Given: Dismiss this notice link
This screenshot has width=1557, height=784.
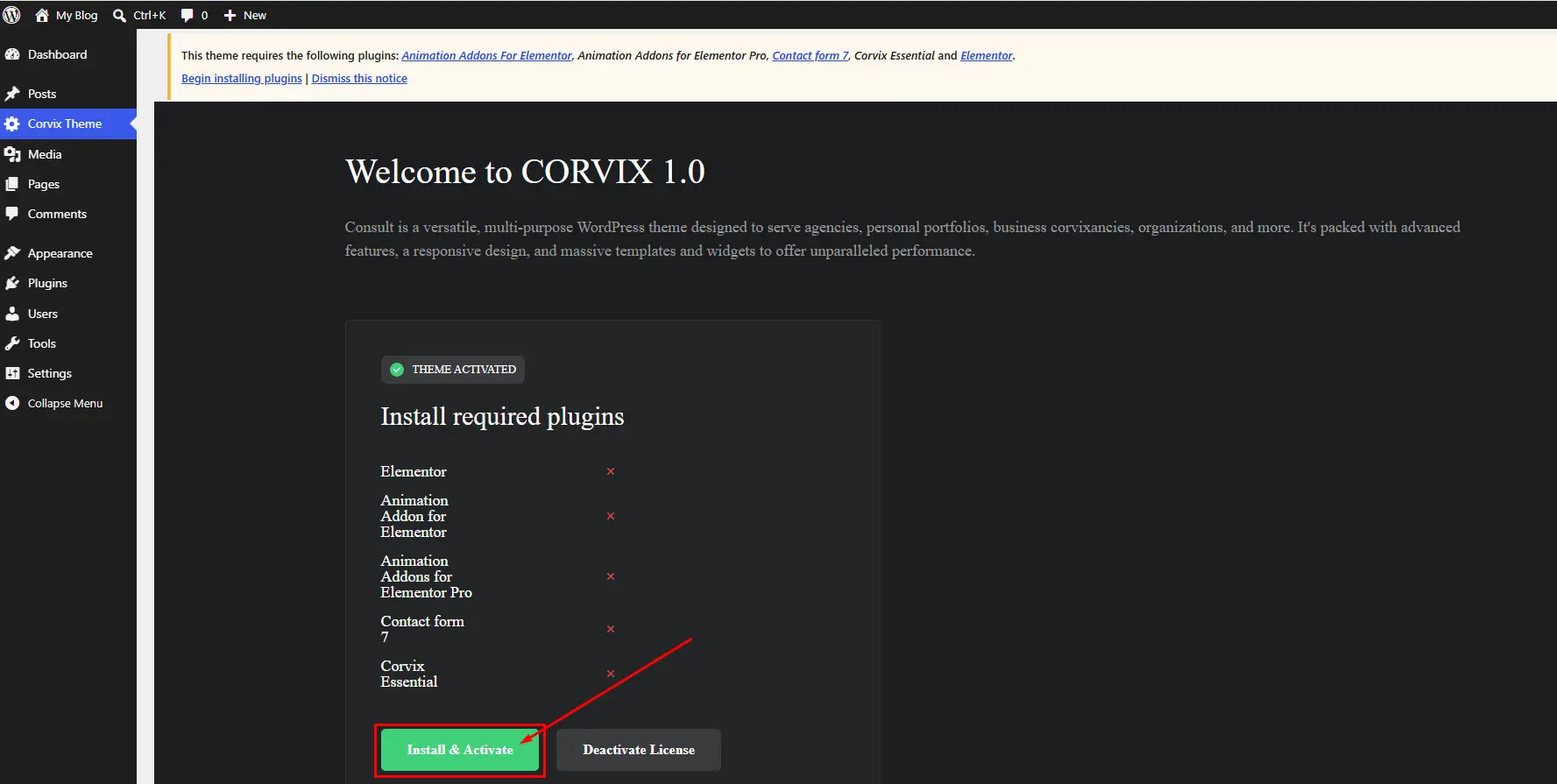Looking at the screenshot, I should click(x=359, y=78).
